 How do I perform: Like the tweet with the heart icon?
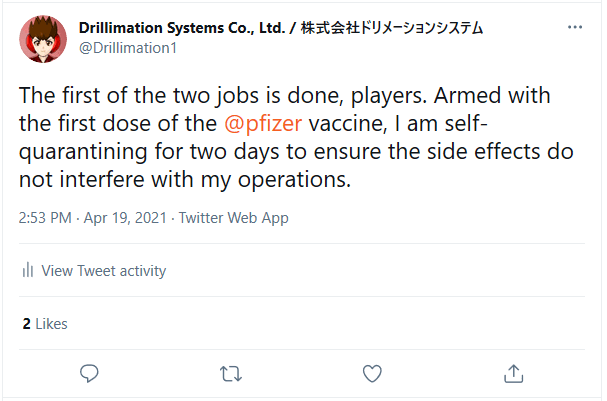coord(372,374)
